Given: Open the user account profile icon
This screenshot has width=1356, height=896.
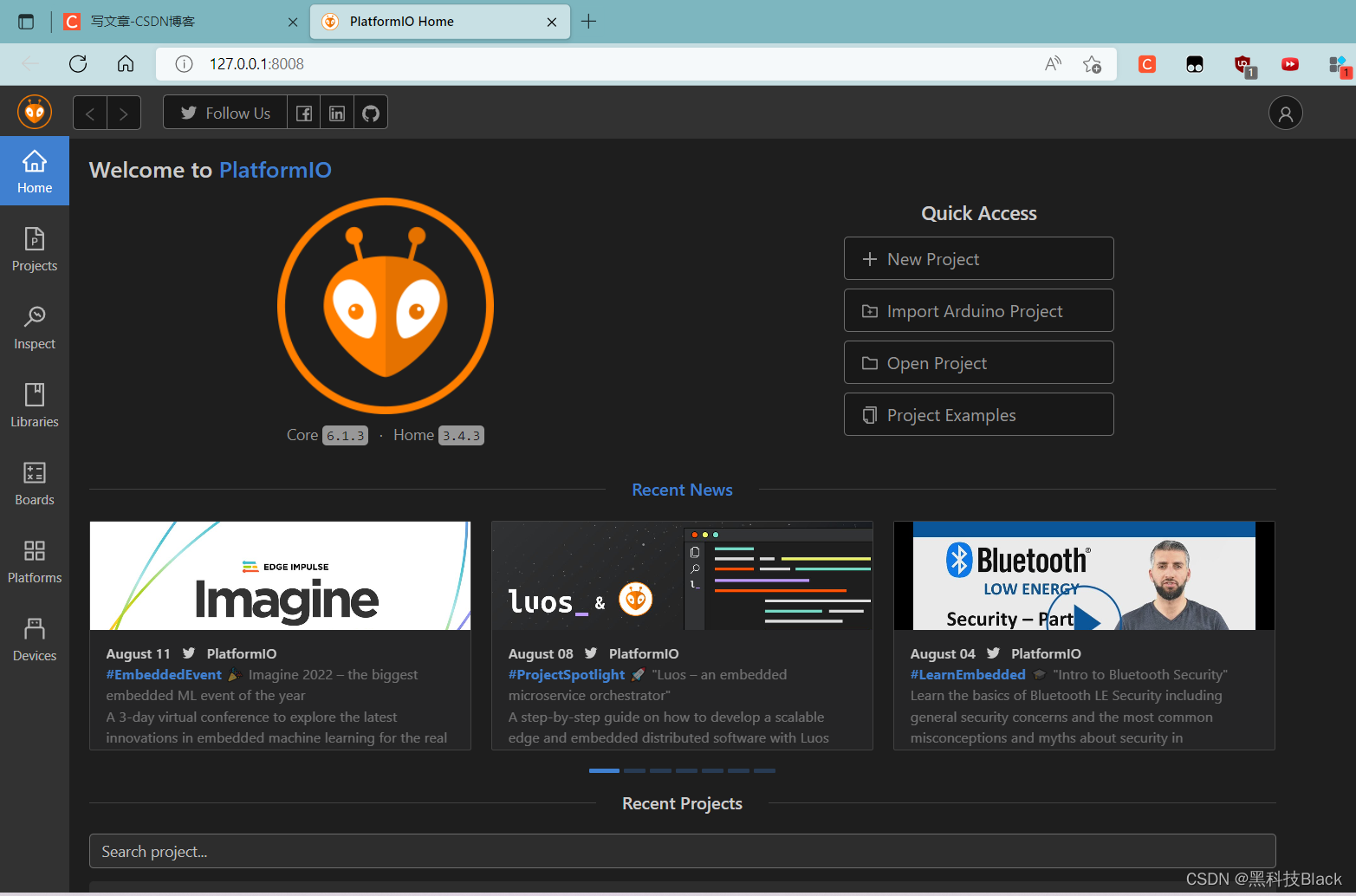Looking at the screenshot, I should point(1286,113).
